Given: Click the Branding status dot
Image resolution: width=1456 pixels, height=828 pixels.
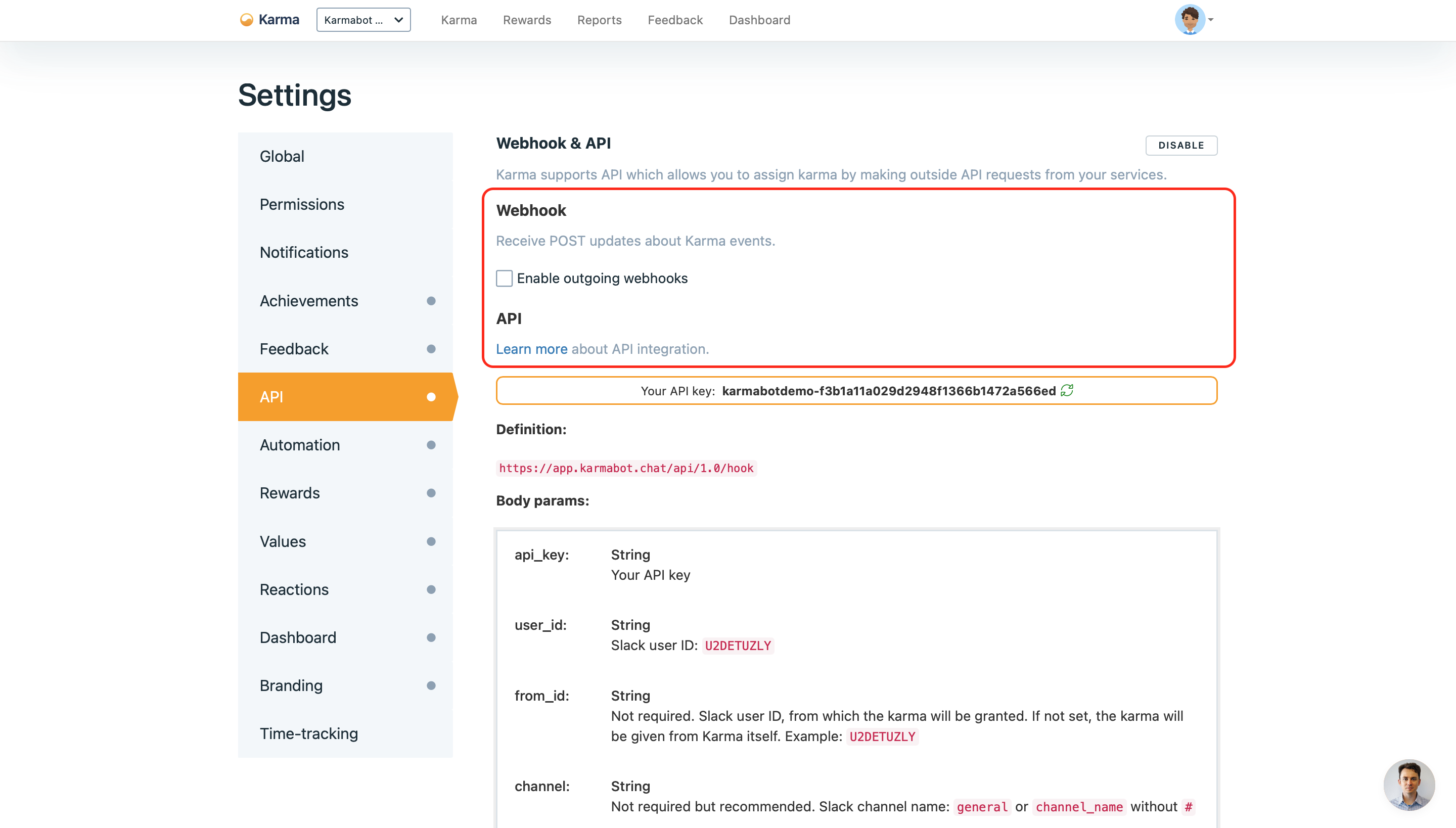Looking at the screenshot, I should (431, 685).
